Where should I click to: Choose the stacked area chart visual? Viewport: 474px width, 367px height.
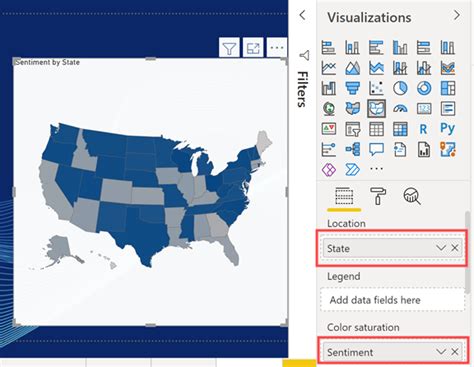[x=376, y=68]
